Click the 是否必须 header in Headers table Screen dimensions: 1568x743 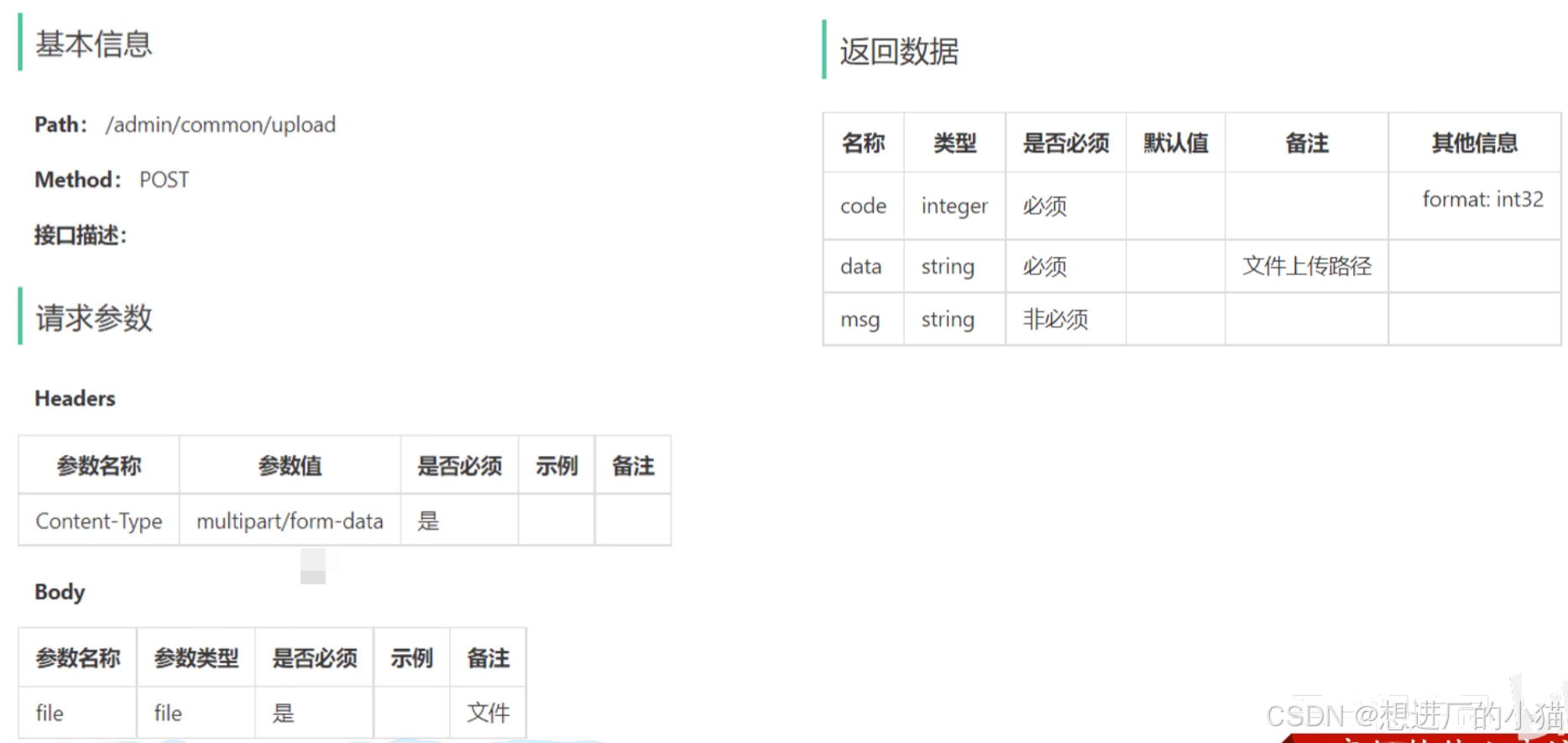coord(459,465)
